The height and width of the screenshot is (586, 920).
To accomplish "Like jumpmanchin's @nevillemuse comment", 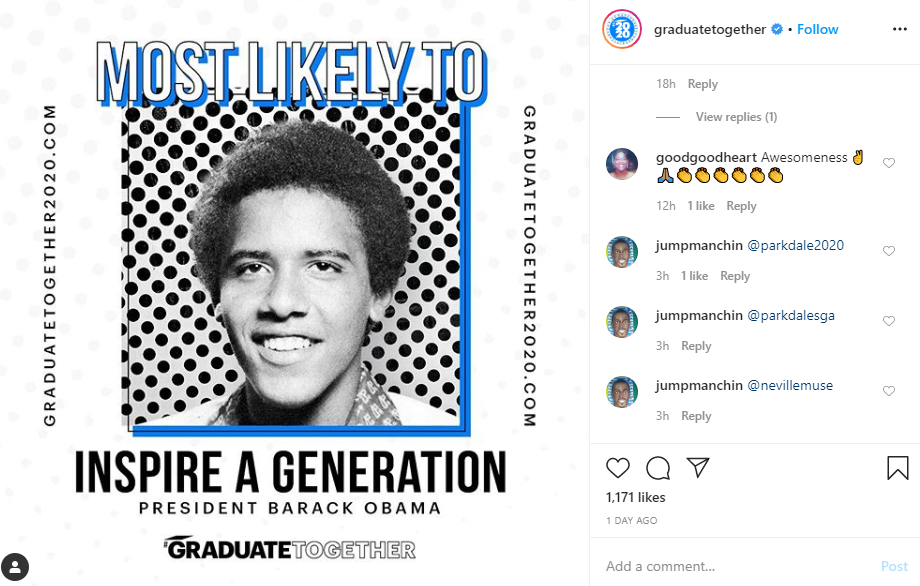I will click(x=889, y=391).
